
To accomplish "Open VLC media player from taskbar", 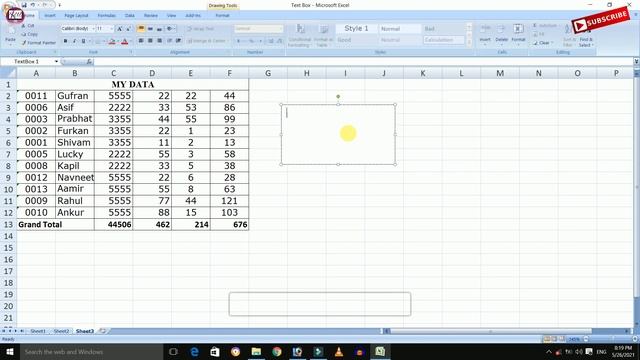I will tap(339, 352).
